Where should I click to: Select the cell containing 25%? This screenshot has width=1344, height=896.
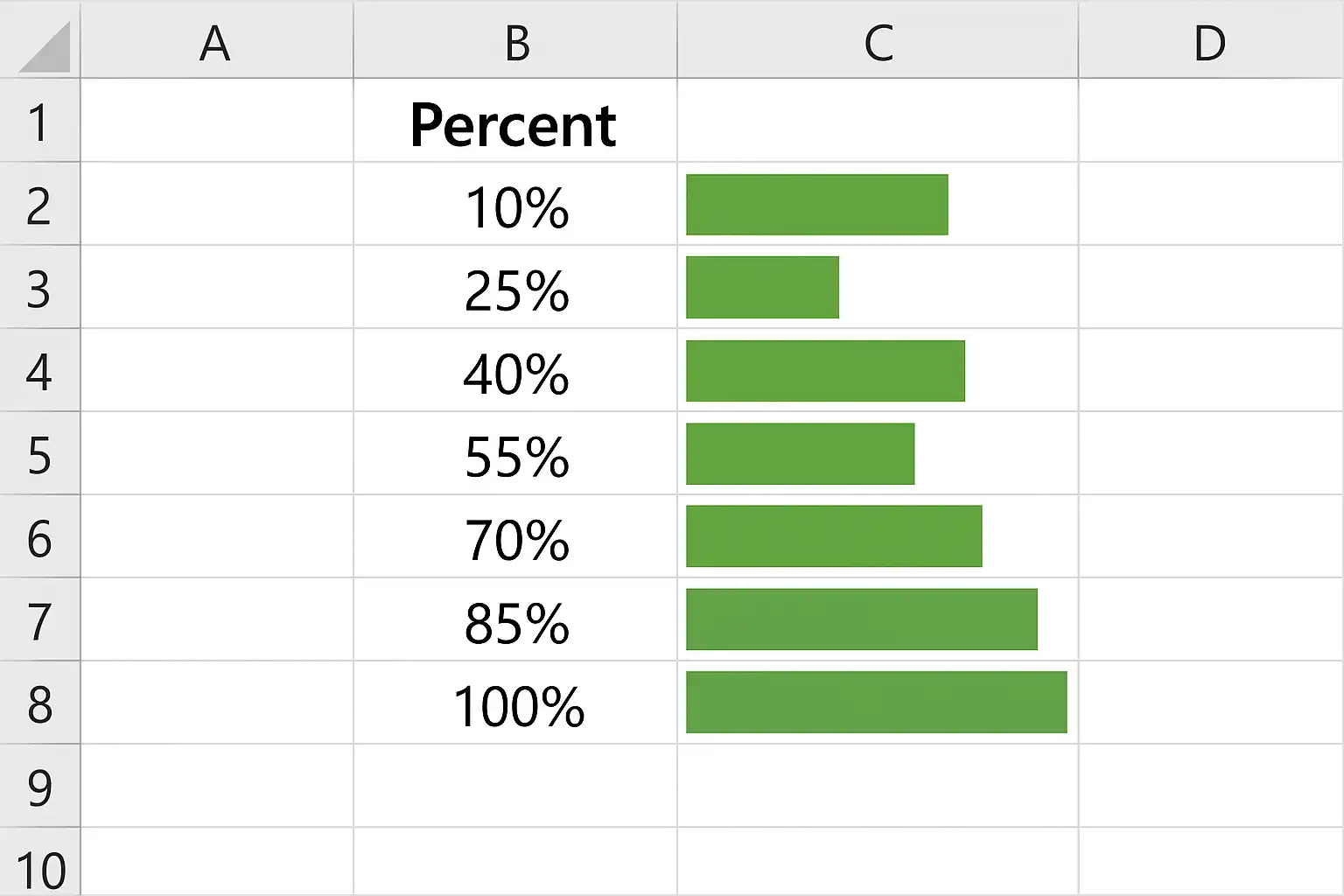click(x=515, y=287)
